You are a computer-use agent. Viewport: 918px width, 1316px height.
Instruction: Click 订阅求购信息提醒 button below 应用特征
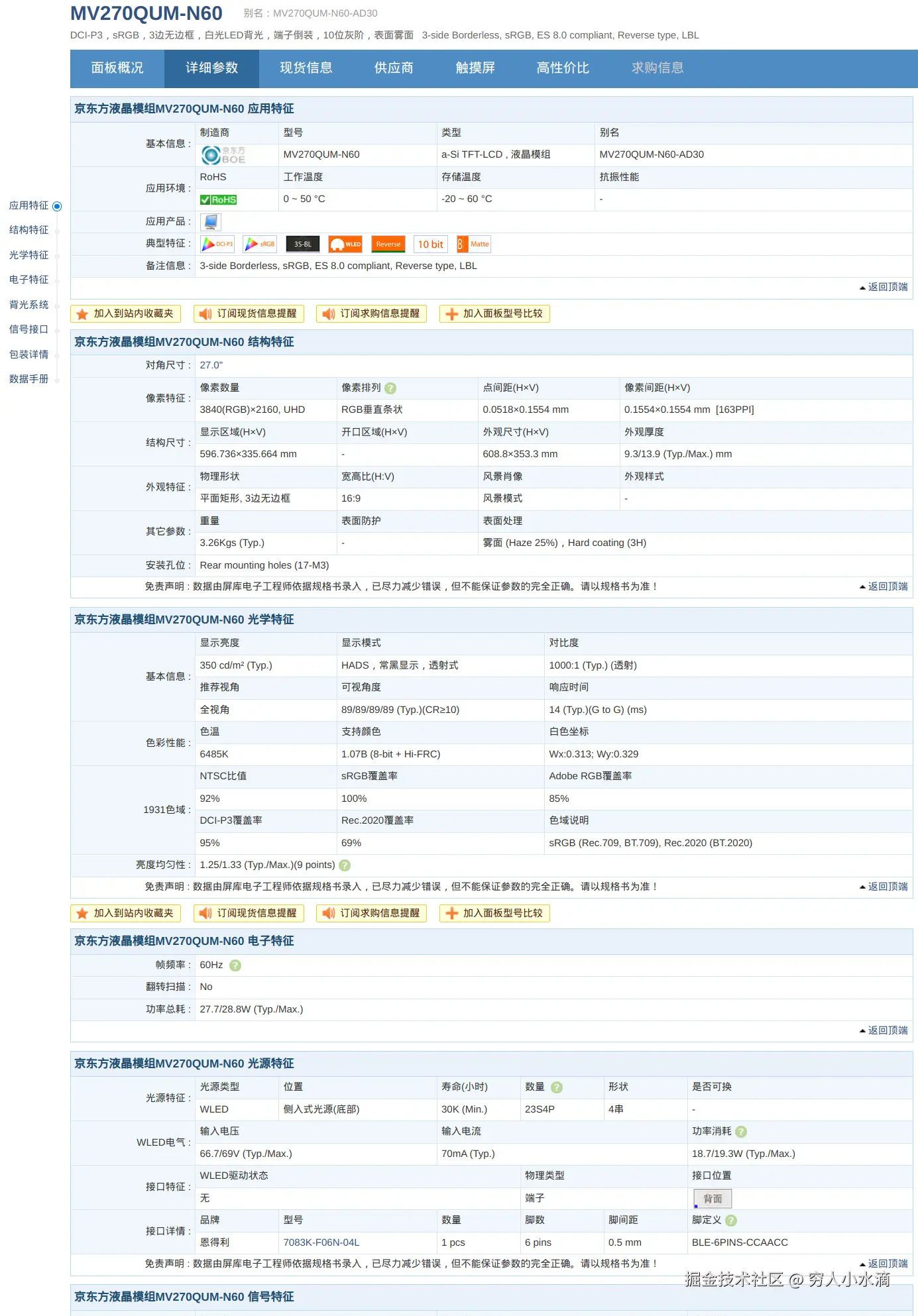click(371, 314)
